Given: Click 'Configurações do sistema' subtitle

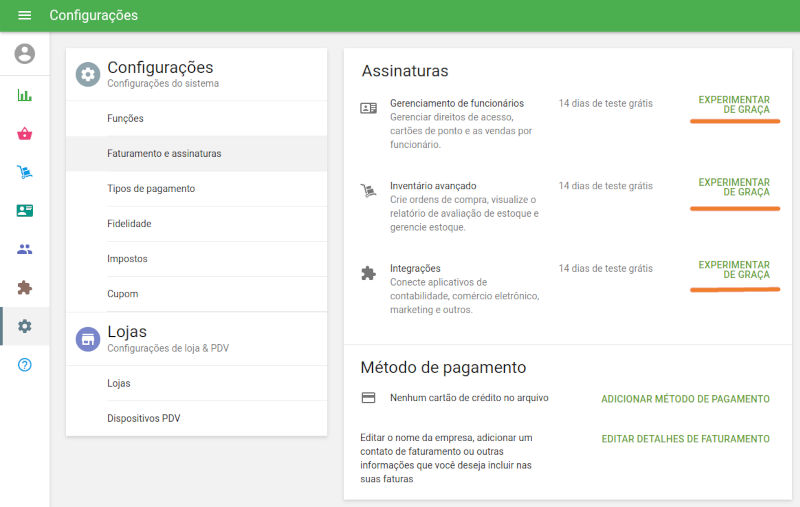Looking at the screenshot, I should [x=163, y=83].
